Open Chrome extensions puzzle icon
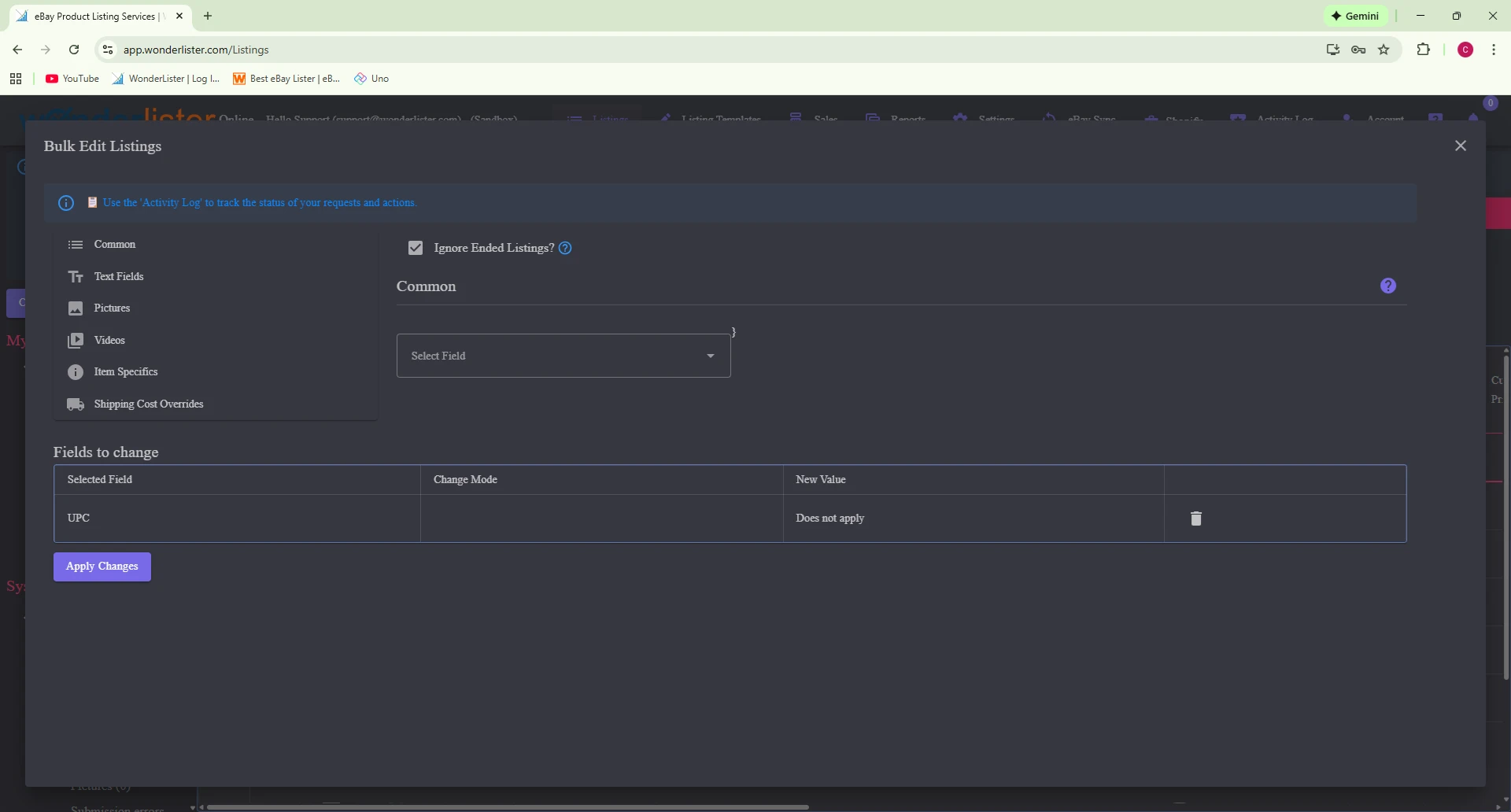Viewport: 1511px width, 812px height. click(1423, 50)
